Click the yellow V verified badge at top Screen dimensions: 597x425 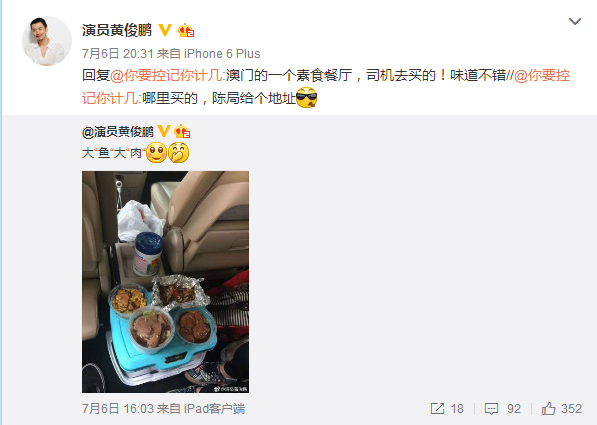pos(165,30)
